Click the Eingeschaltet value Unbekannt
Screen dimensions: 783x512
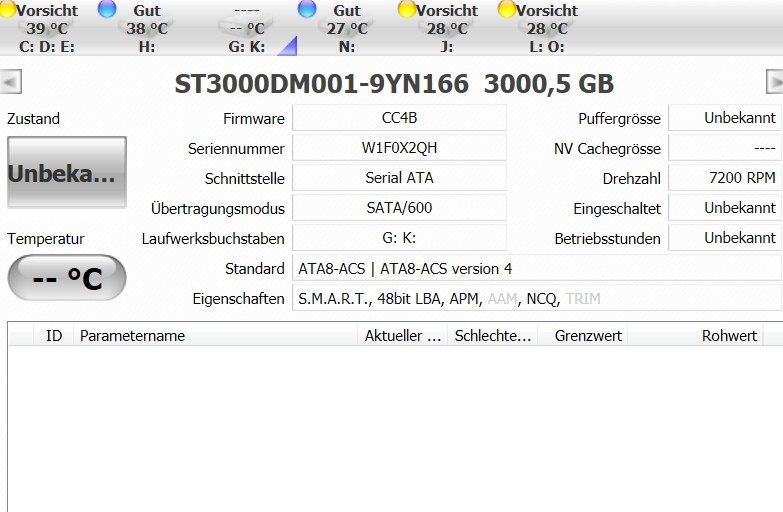[726, 208]
